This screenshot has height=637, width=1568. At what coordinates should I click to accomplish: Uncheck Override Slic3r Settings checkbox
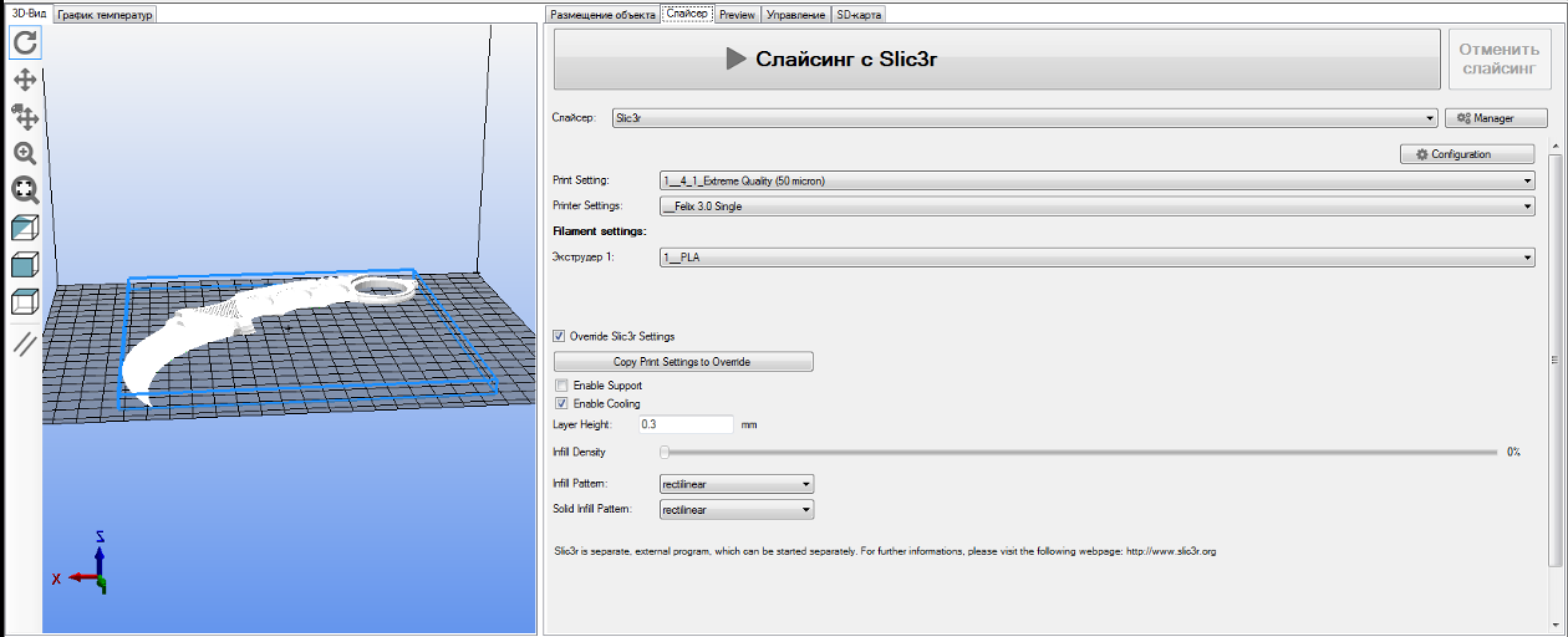click(559, 337)
